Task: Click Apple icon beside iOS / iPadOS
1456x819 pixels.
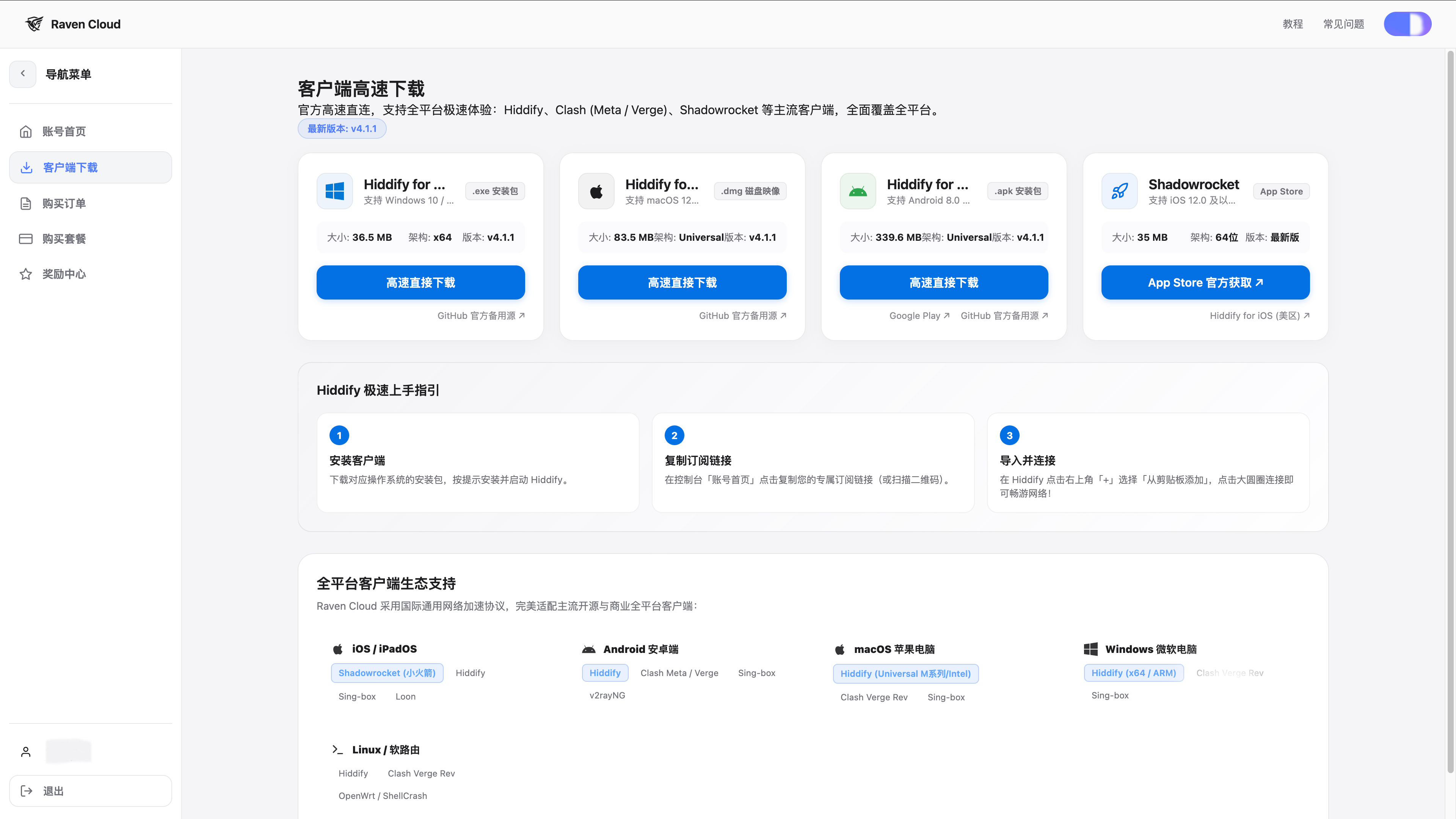Action: (x=337, y=649)
